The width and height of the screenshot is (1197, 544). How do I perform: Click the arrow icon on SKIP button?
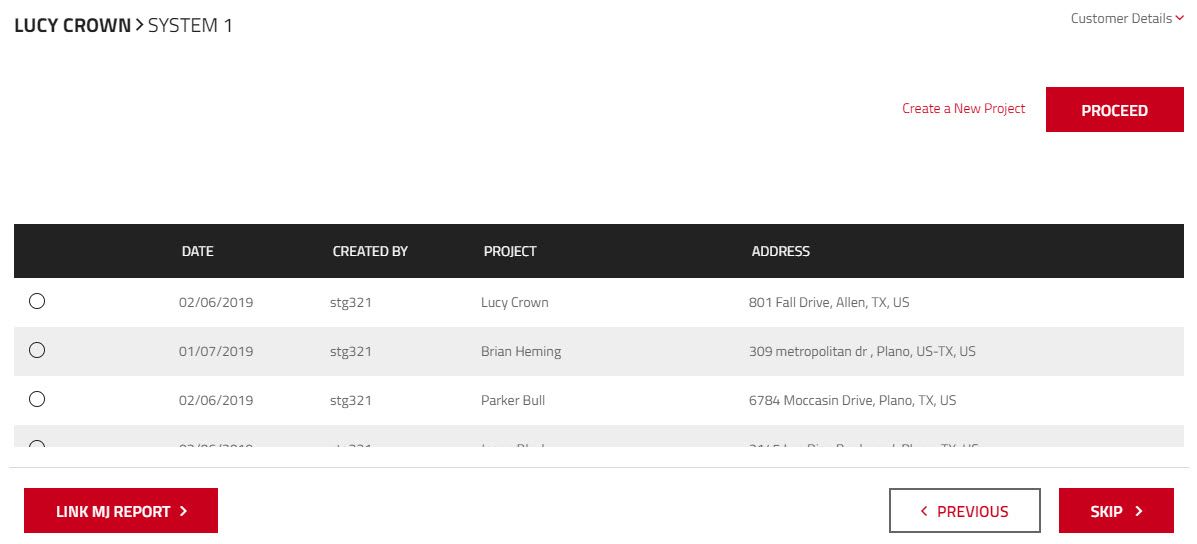click(1139, 511)
